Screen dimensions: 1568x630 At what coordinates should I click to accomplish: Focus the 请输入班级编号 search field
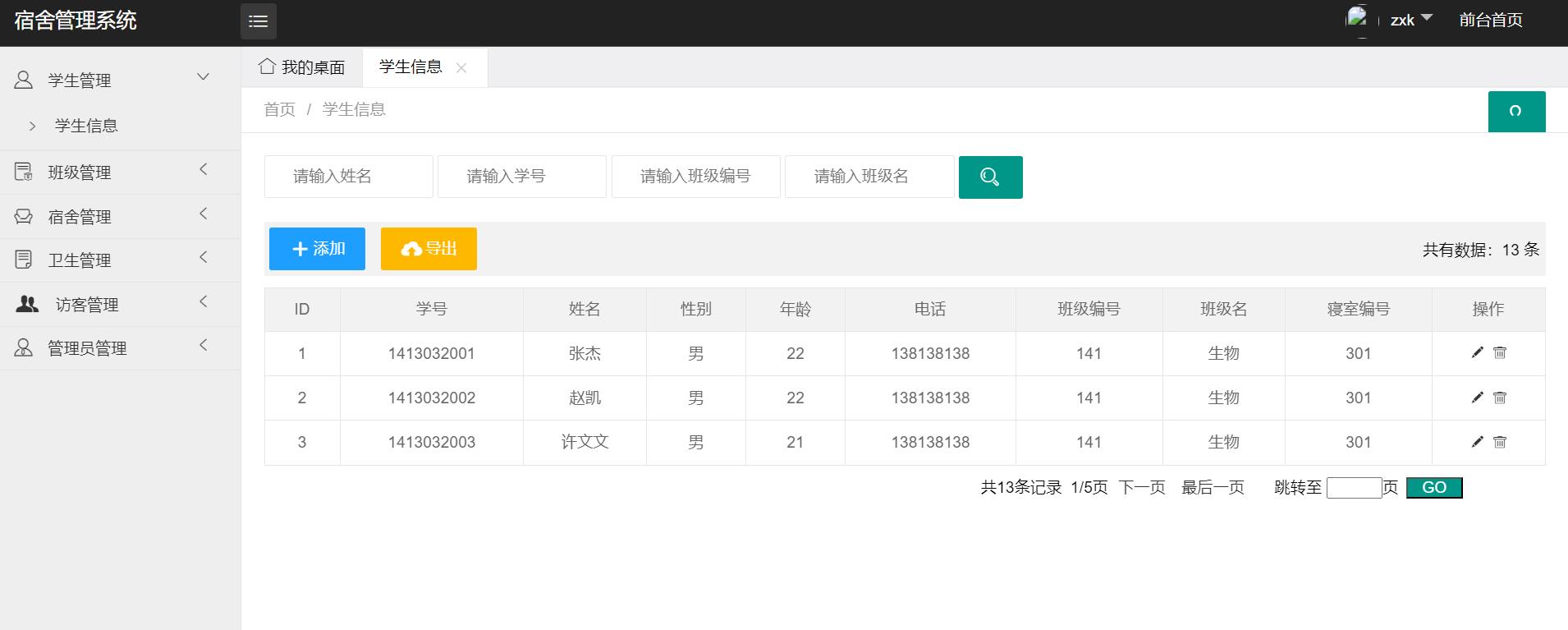[x=696, y=177]
